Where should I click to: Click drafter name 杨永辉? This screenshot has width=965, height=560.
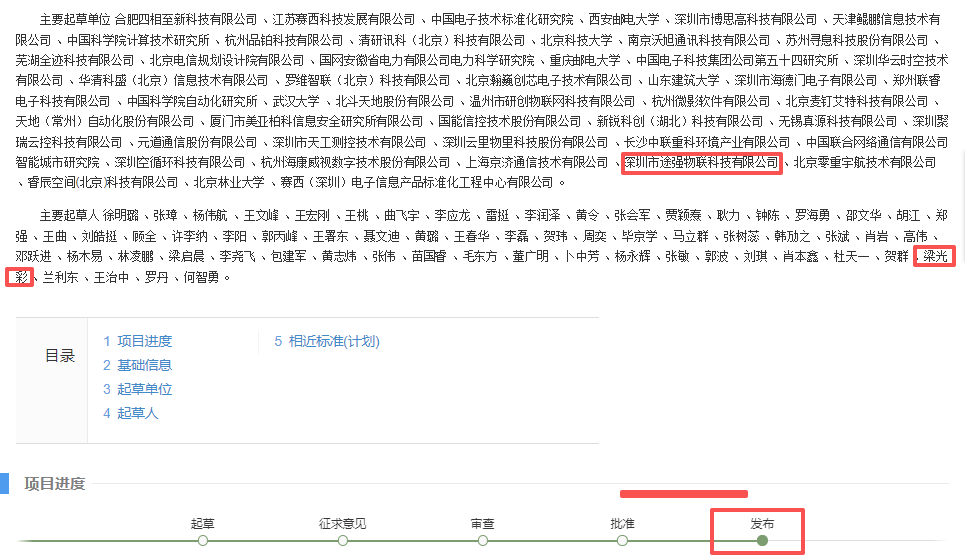pos(633,256)
